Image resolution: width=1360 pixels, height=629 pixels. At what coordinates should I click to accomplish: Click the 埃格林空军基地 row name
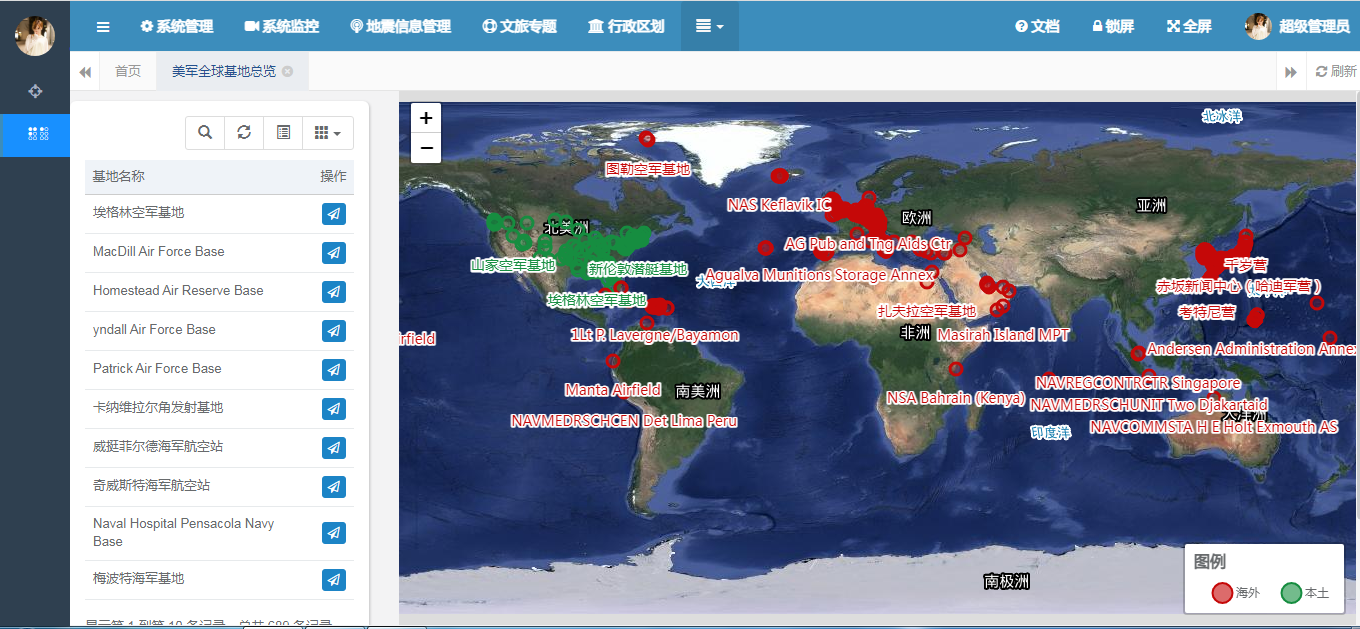139,213
